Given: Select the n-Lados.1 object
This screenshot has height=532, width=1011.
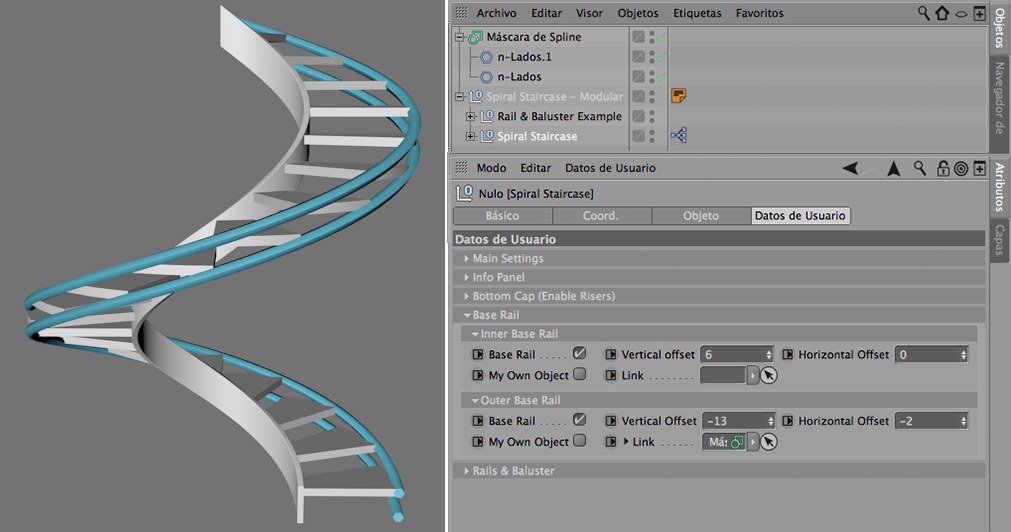Looking at the screenshot, I should click(524, 57).
